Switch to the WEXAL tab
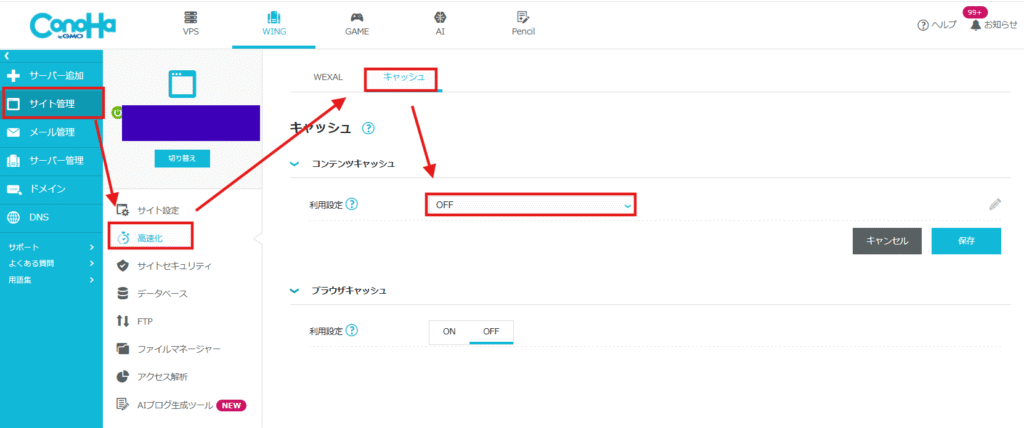1024x428 pixels. click(x=327, y=76)
